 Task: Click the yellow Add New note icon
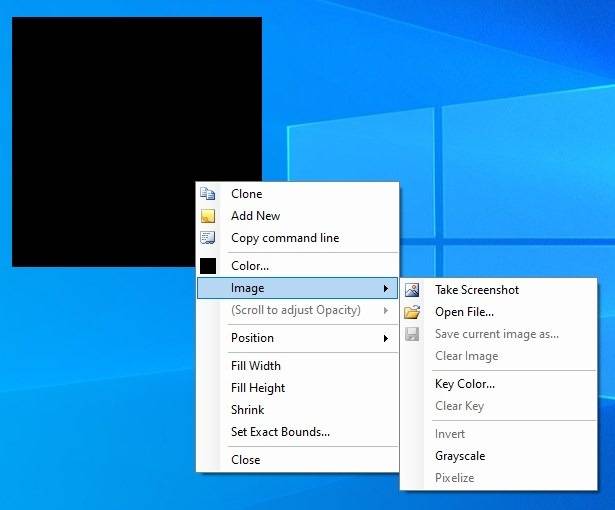[207, 216]
